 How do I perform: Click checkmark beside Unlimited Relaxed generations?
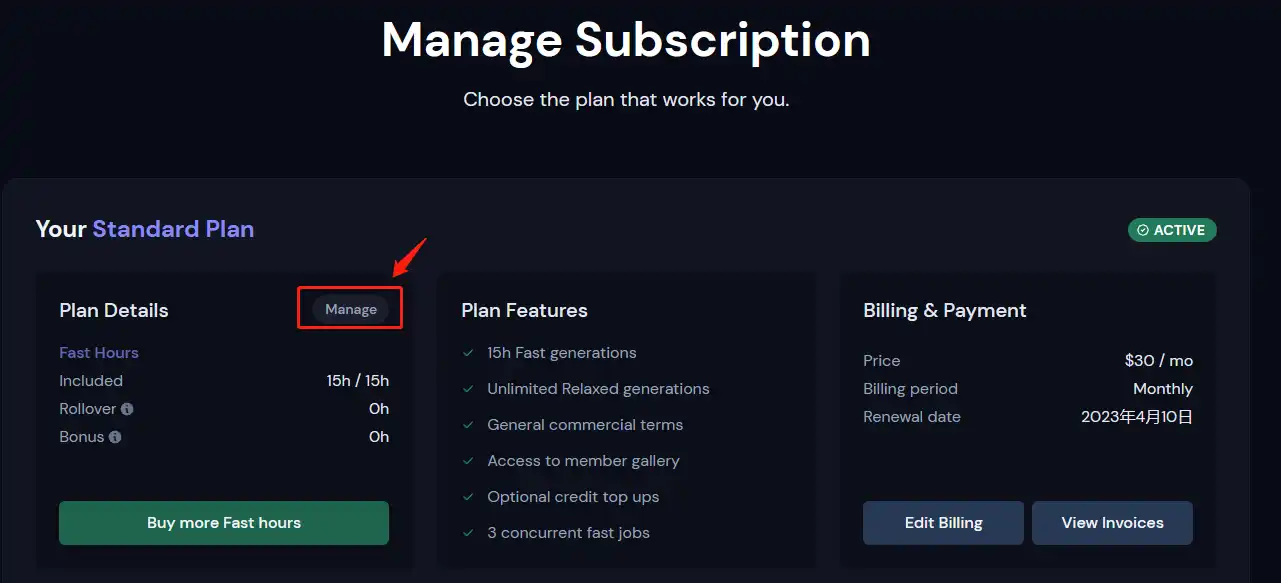tap(468, 389)
